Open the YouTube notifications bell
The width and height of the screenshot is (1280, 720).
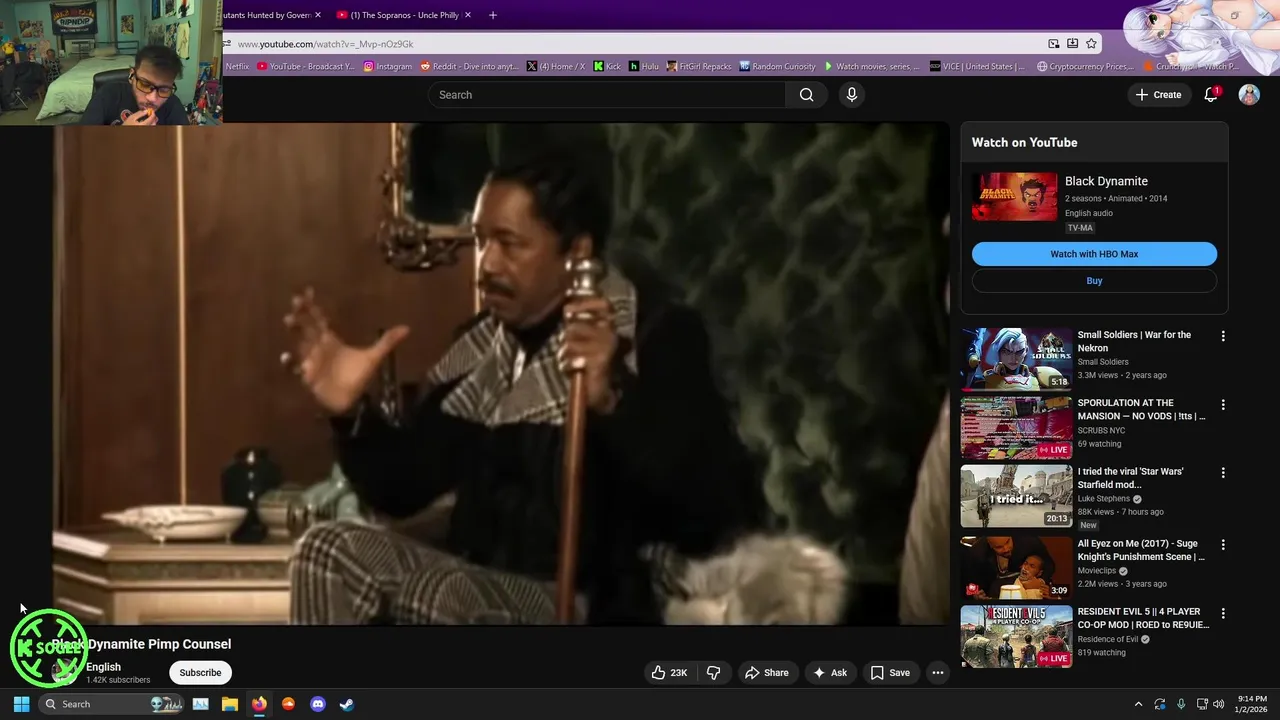pyautogui.click(x=1211, y=95)
